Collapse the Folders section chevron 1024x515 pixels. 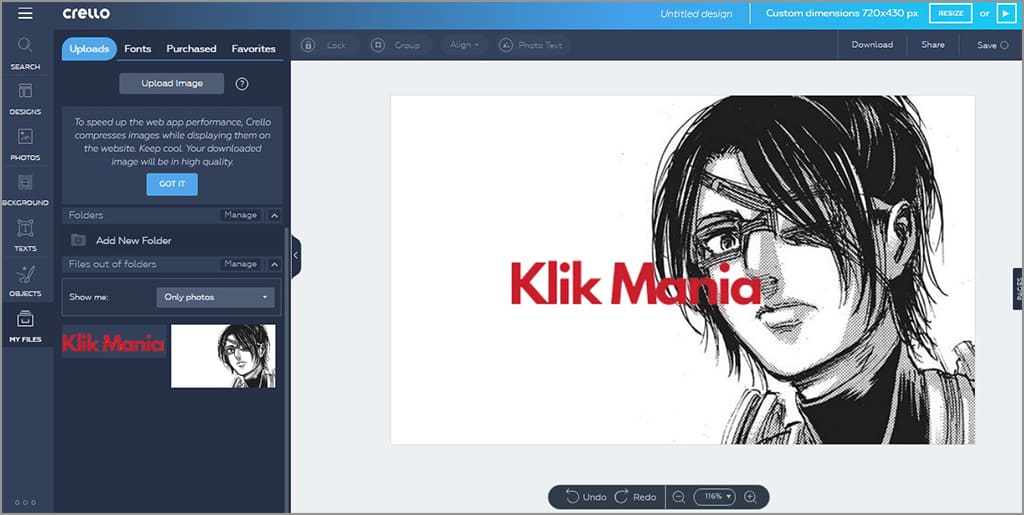(x=274, y=215)
